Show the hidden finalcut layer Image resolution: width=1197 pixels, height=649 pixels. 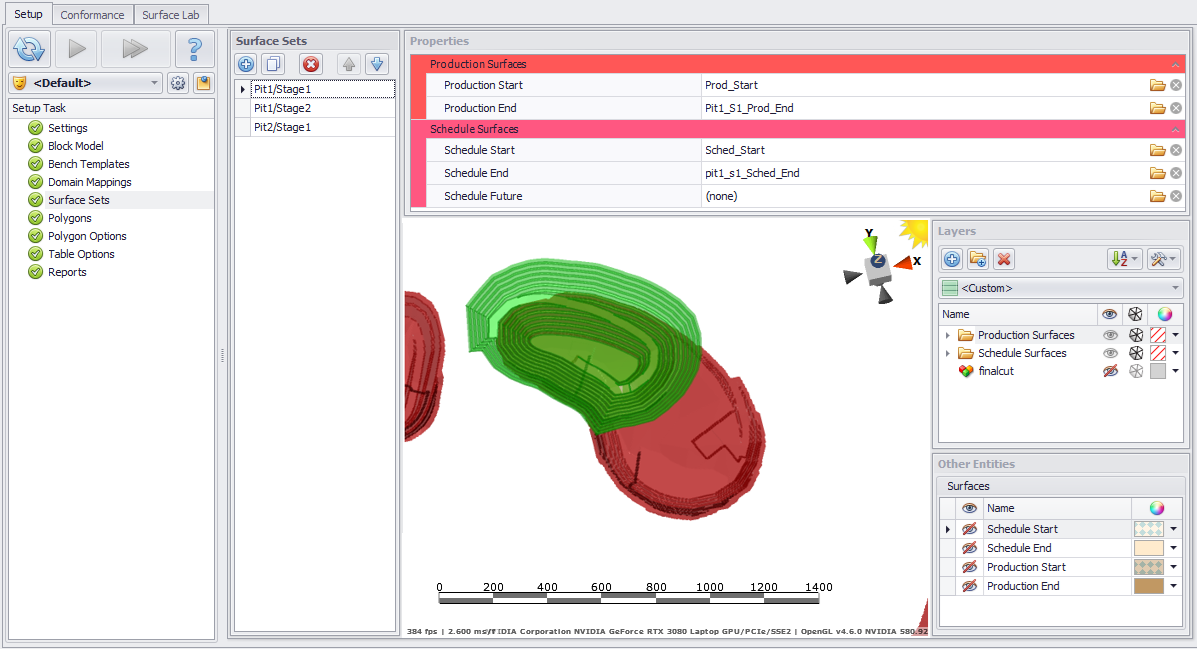tap(1110, 371)
